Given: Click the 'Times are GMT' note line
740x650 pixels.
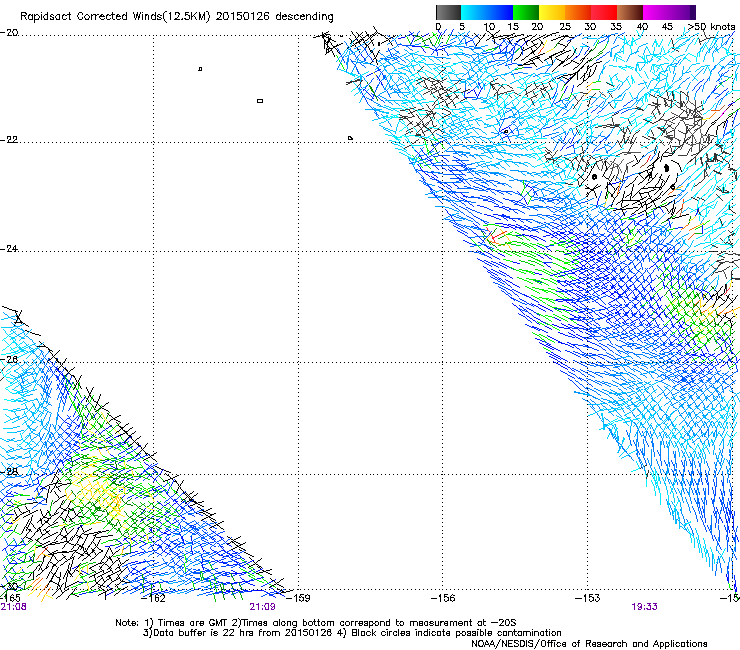Looking at the screenshot, I should coord(316,623).
